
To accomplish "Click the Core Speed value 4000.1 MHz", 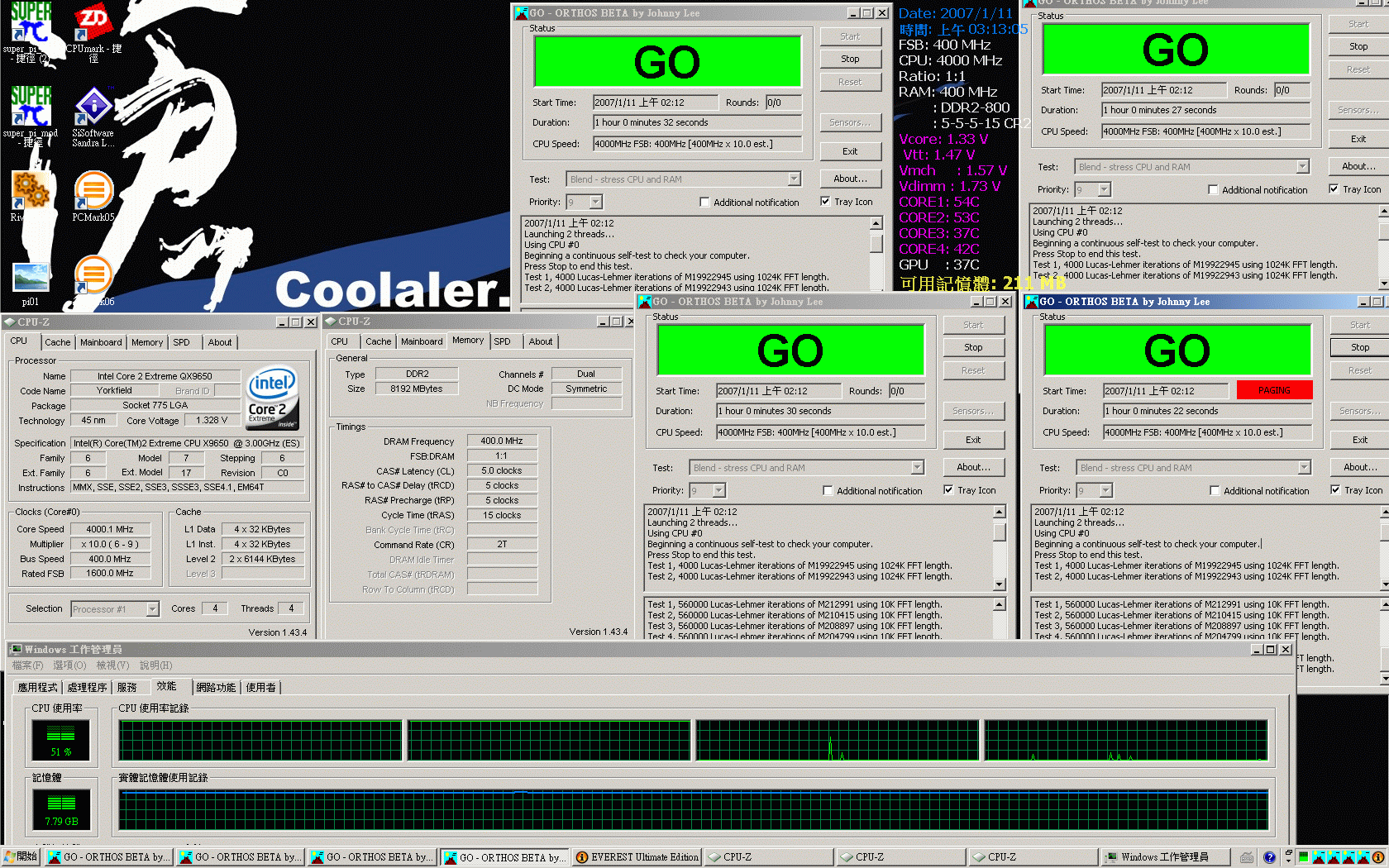I will [x=110, y=529].
